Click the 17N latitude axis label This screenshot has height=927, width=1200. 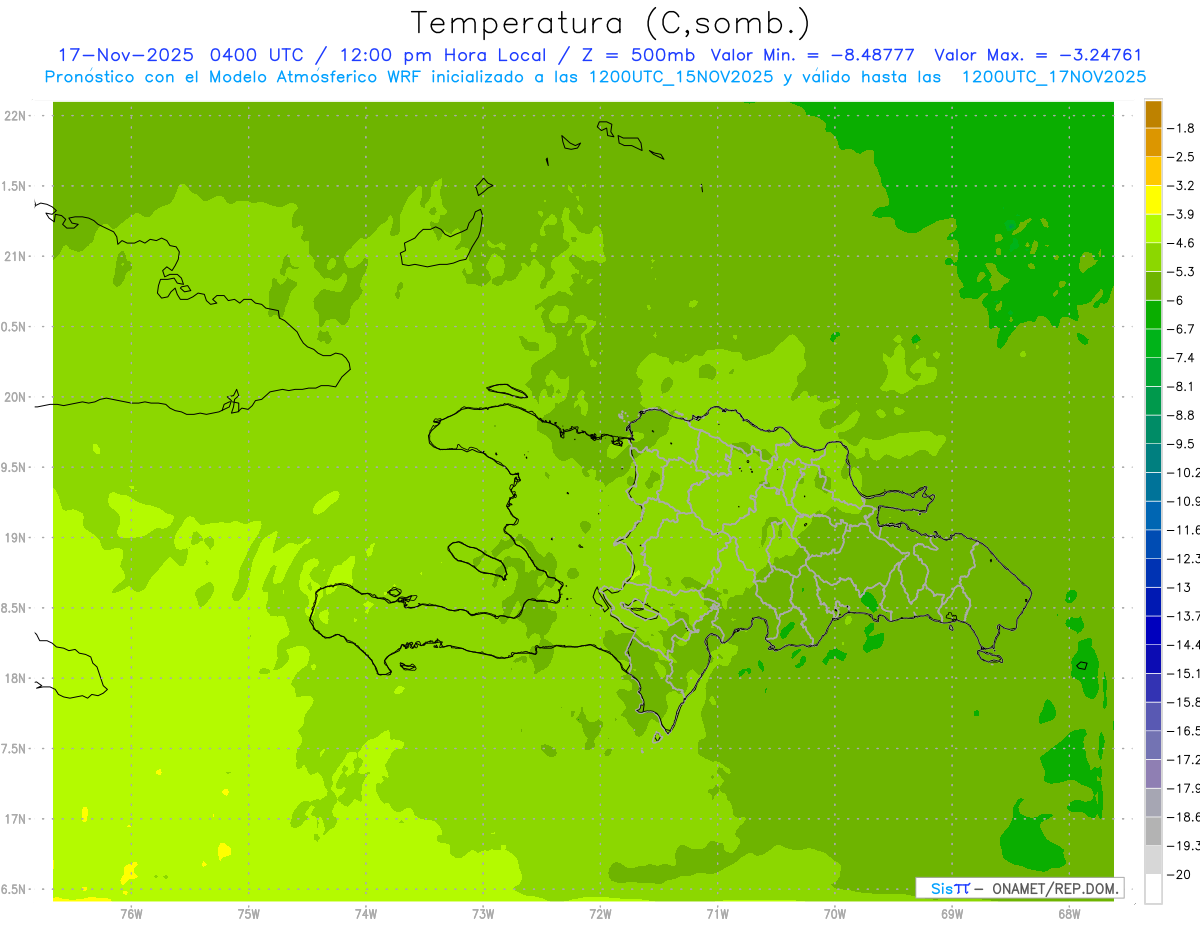coord(16,819)
